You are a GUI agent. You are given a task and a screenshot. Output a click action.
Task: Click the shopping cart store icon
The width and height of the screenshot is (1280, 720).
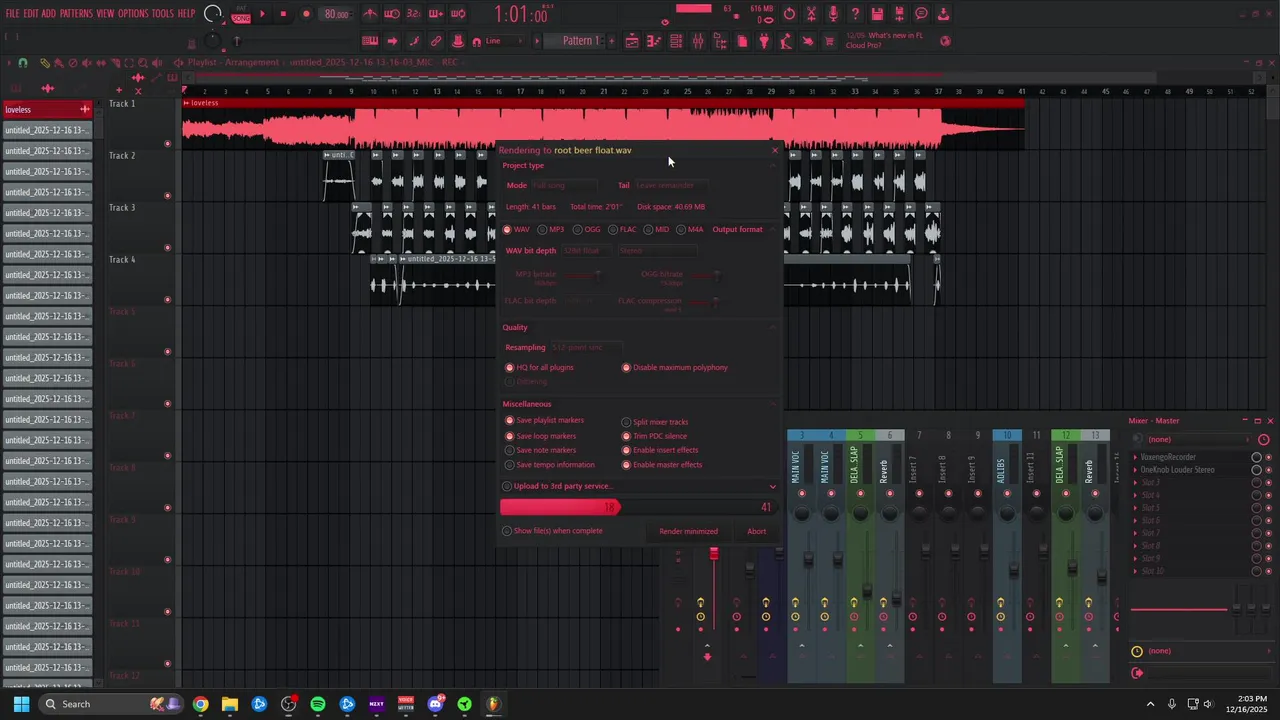pos(829,41)
